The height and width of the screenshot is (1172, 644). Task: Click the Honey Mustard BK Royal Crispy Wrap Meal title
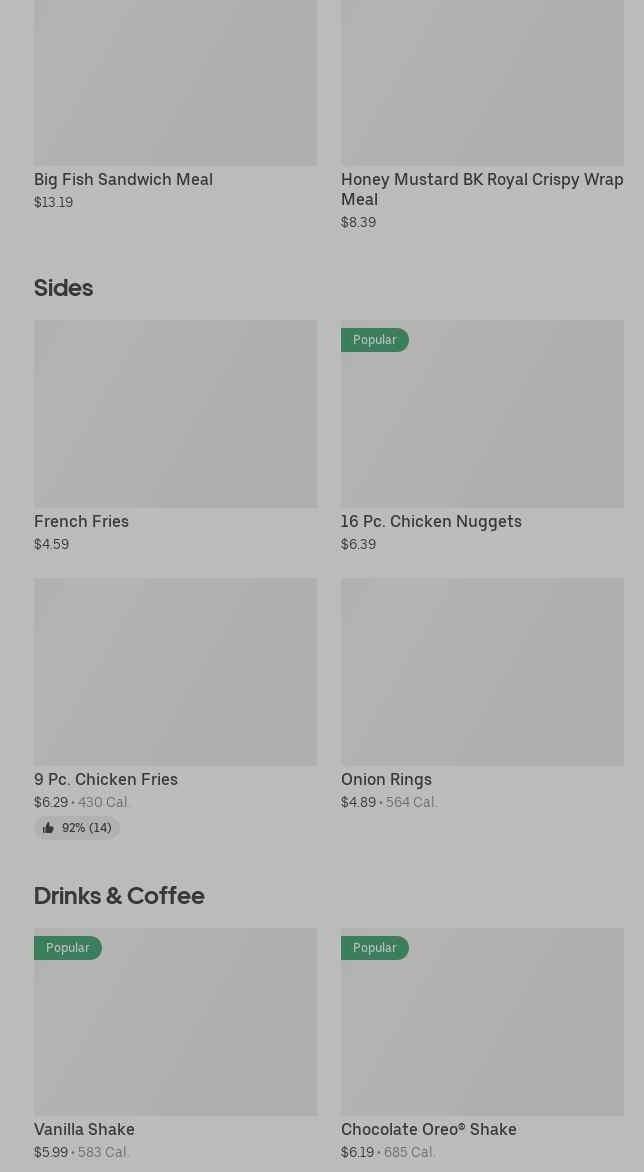(482, 189)
